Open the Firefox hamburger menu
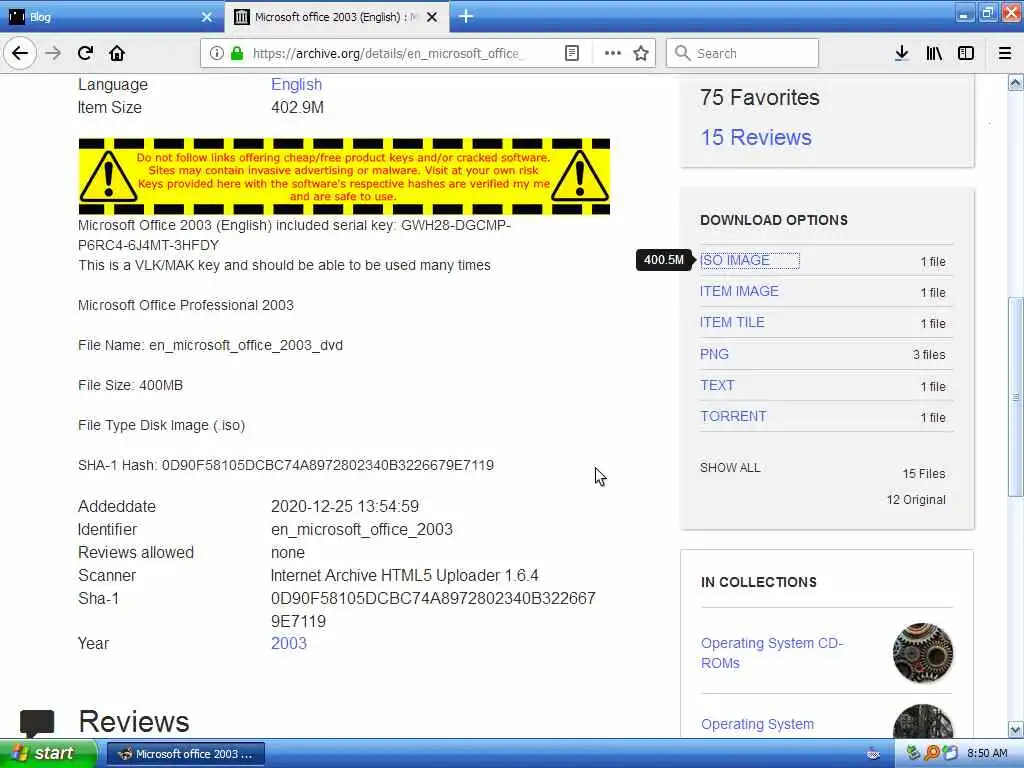Screen dimensions: 1024x768 [1005, 53]
